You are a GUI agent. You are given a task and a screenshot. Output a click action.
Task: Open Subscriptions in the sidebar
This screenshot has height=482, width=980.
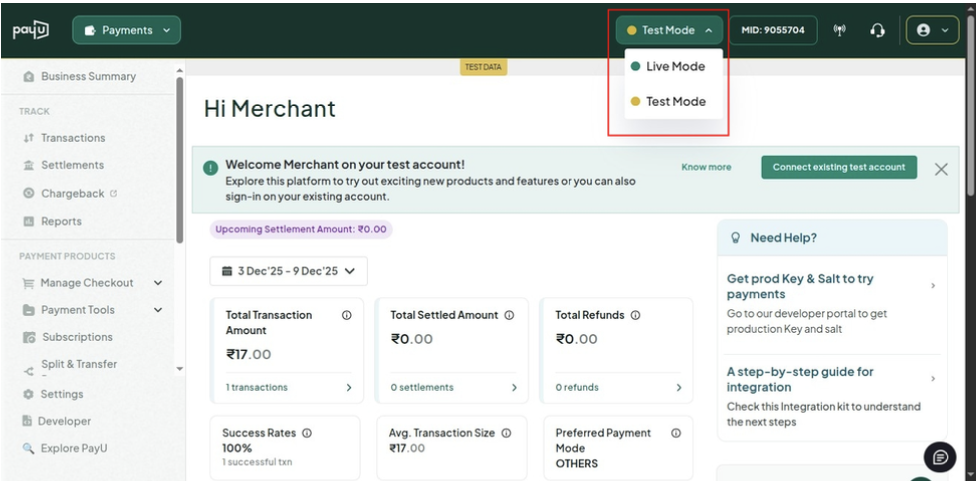point(78,337)
